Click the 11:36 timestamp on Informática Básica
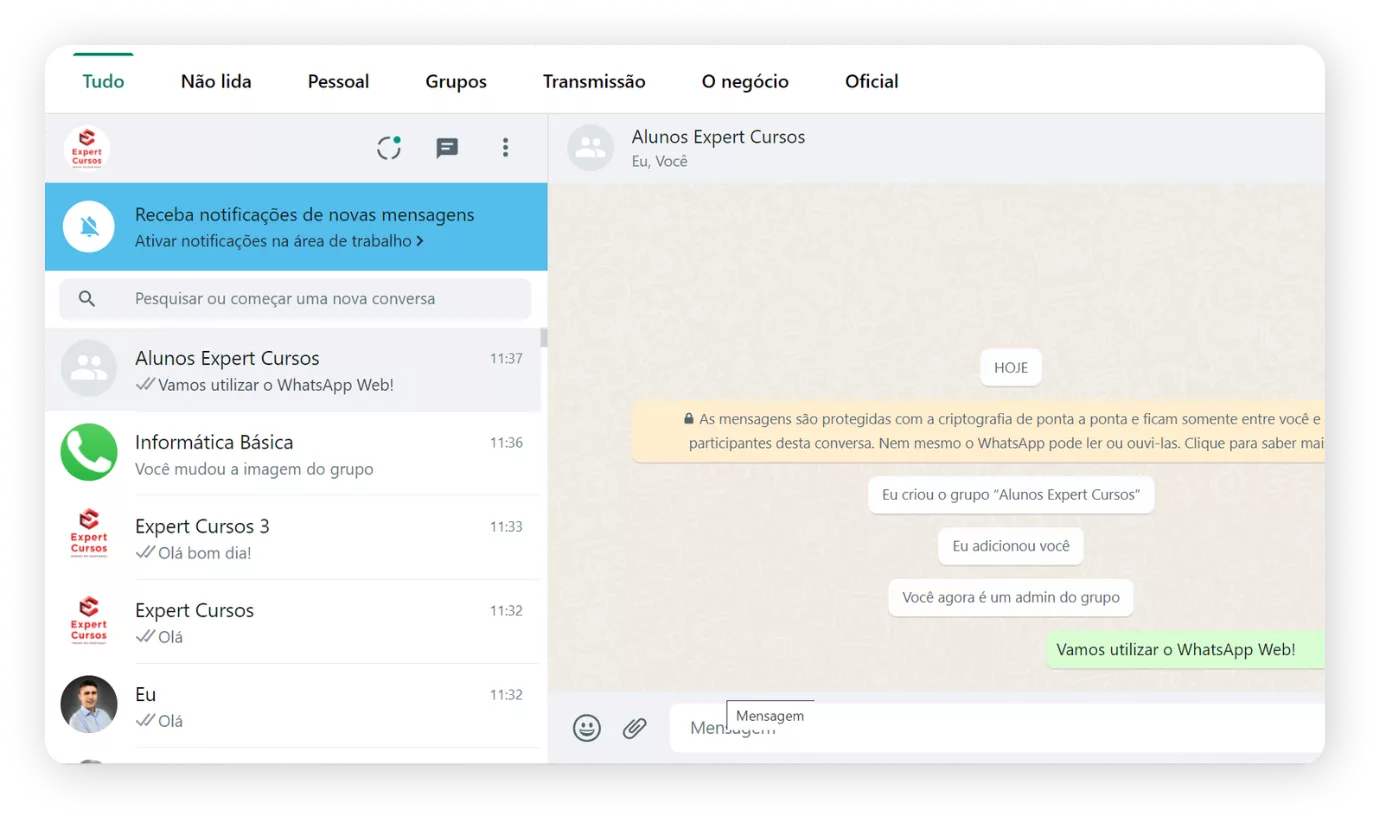 pyautogui.click(x=506, y=443)
